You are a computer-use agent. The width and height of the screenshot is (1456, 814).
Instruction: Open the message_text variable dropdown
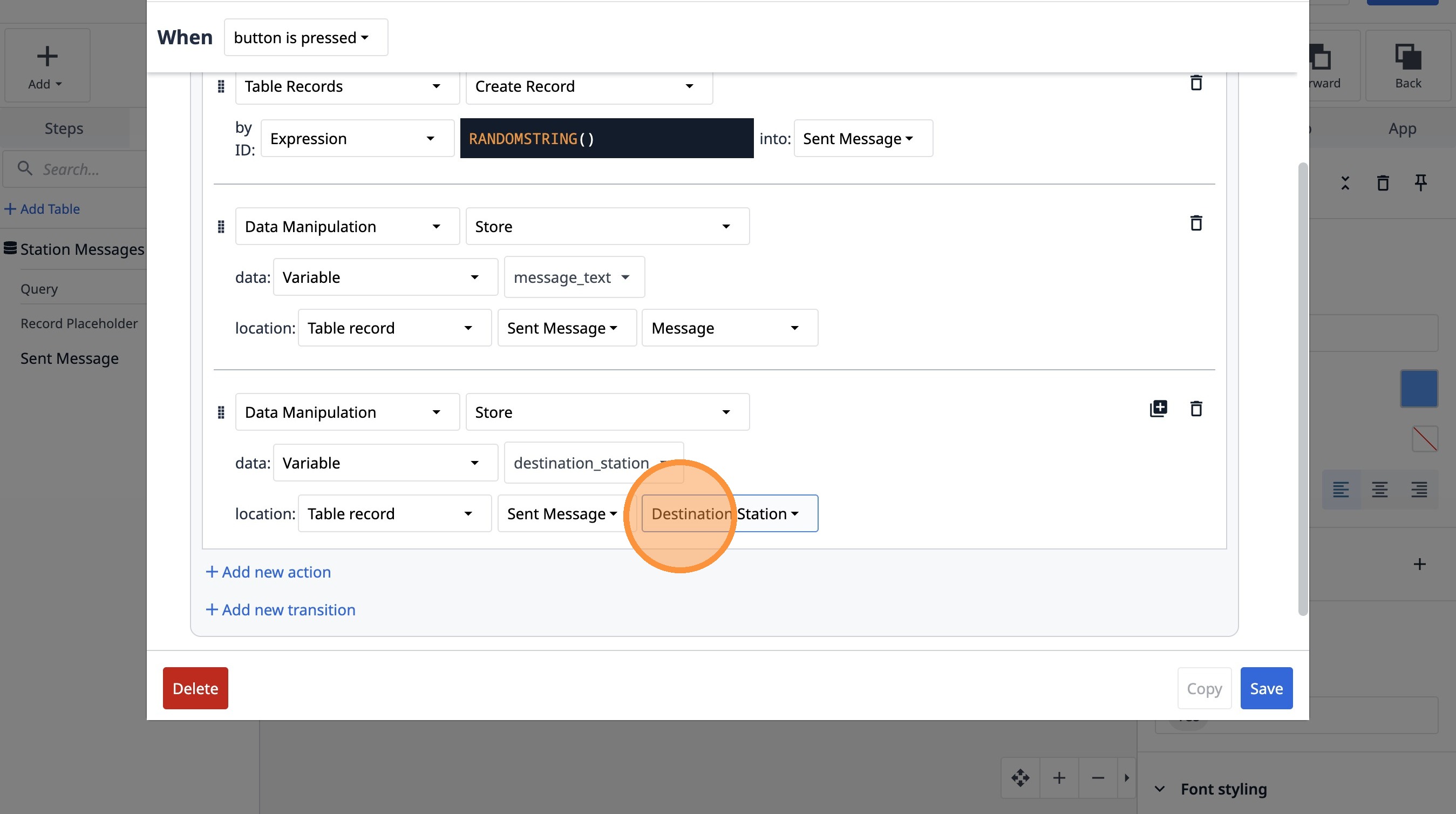coord(574,277)
